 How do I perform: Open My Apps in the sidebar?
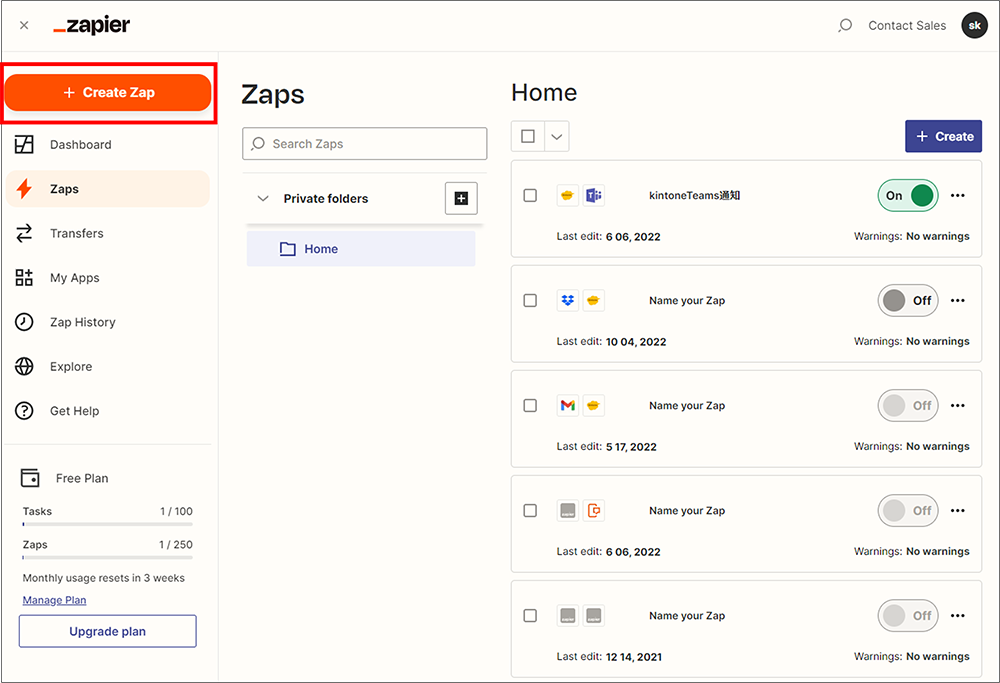tap(108, 277)
